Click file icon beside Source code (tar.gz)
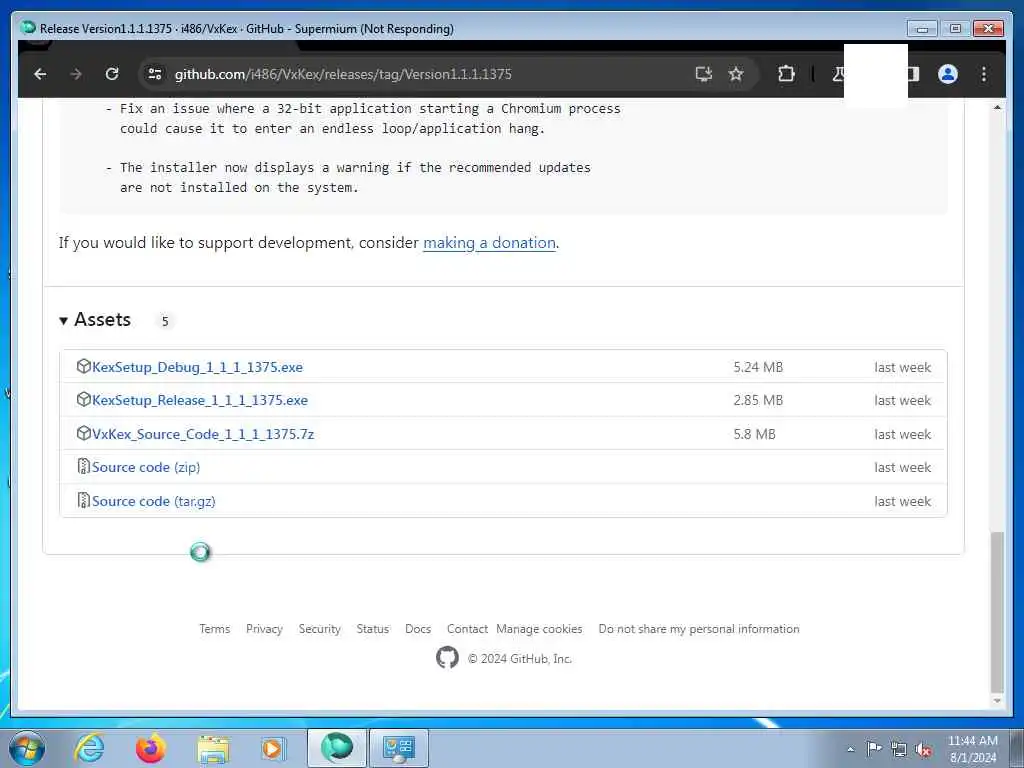This screenshot has height=768, width=1024. pos(83,500)
